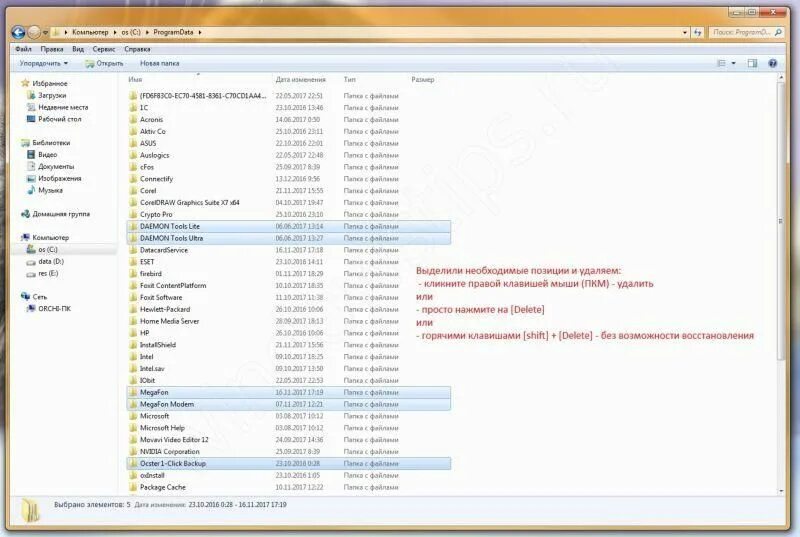This screenshot has width=800, height=537.
Task: Open the address bar history dropdown
Action: [x=685, y=32]
